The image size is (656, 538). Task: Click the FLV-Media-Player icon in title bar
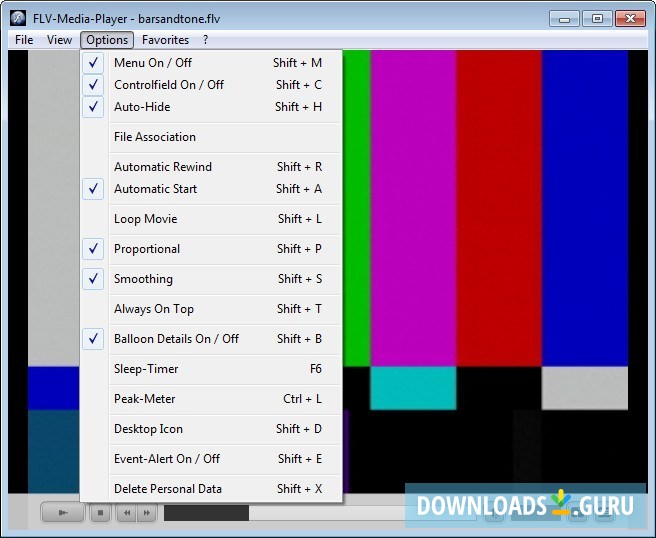pyautogui.click(x=18, y=18)
